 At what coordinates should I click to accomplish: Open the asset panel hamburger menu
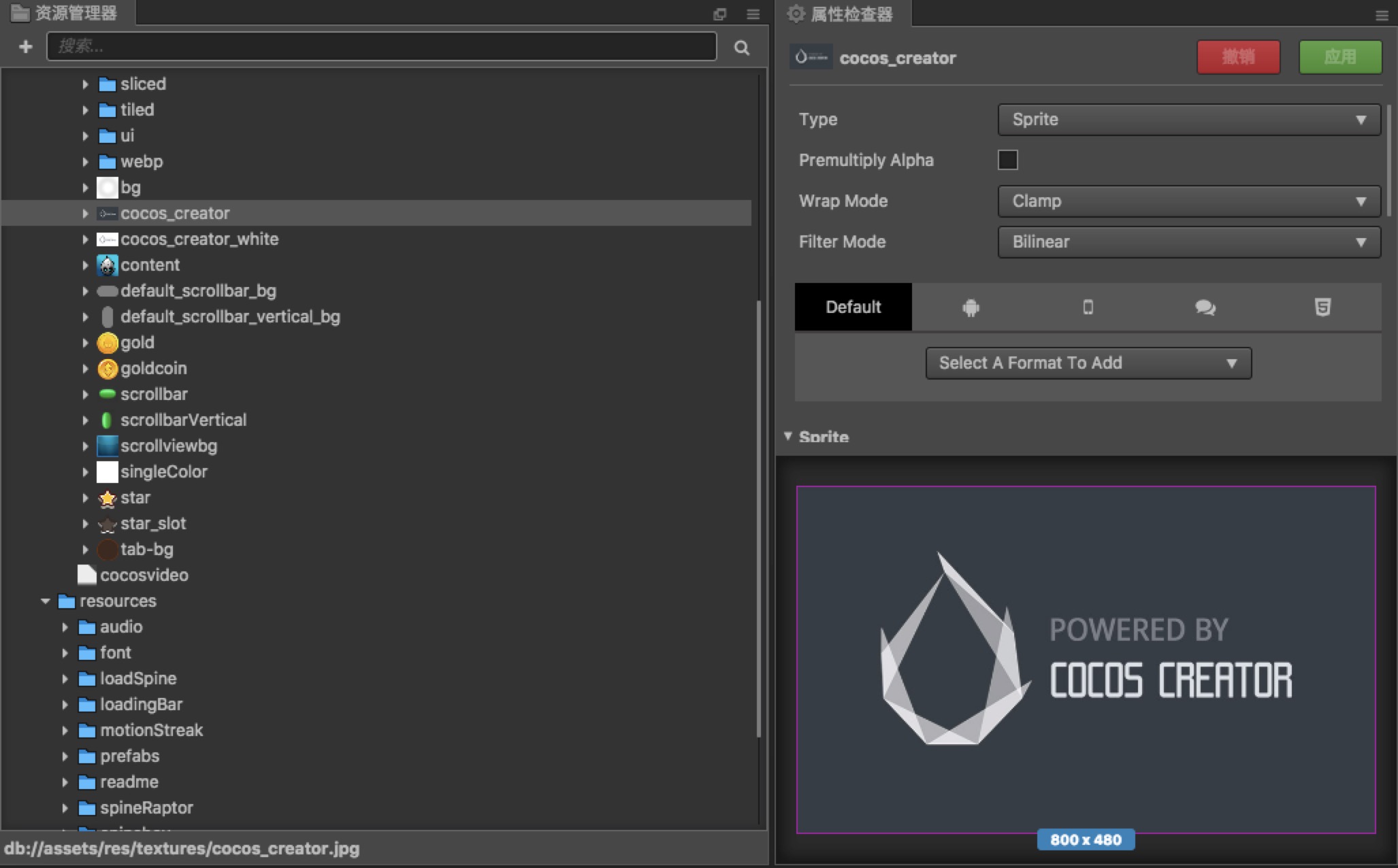pyautogui.click(x=753, y=14)
